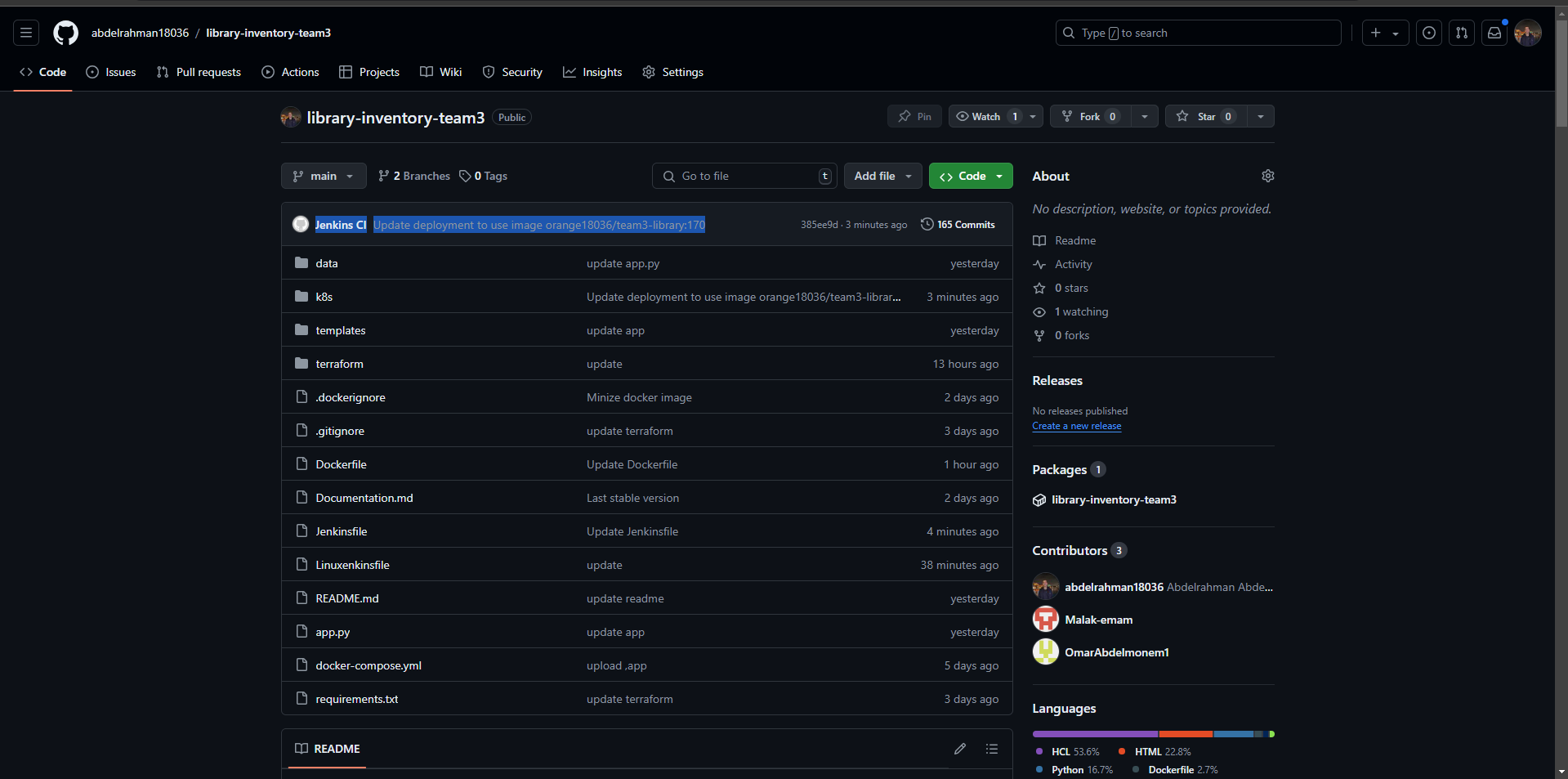Click the About settings gear icon
The image size is (1568, 779).
pyautogui.click(x=1268, y=176)
